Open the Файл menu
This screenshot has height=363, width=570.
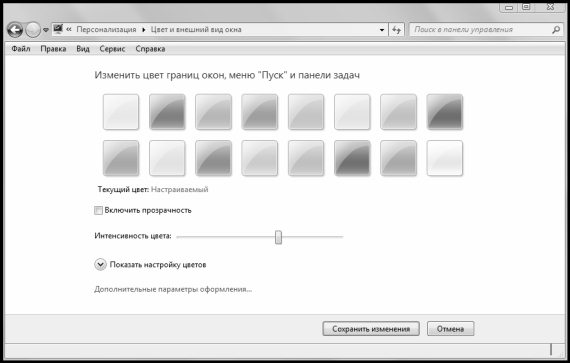(x=21, y=49)
